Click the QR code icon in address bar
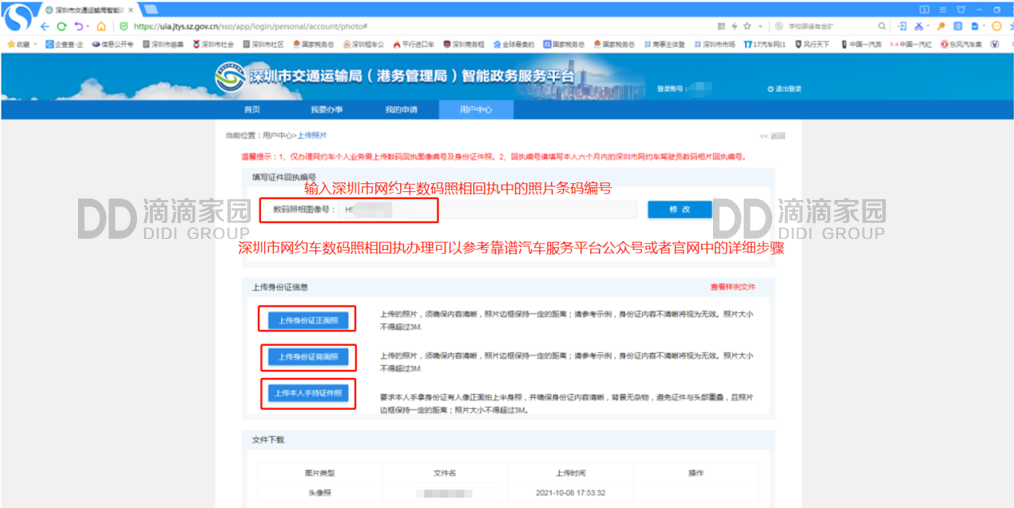The height and width of the screenshot is (508, 1014). coord(722,26)
